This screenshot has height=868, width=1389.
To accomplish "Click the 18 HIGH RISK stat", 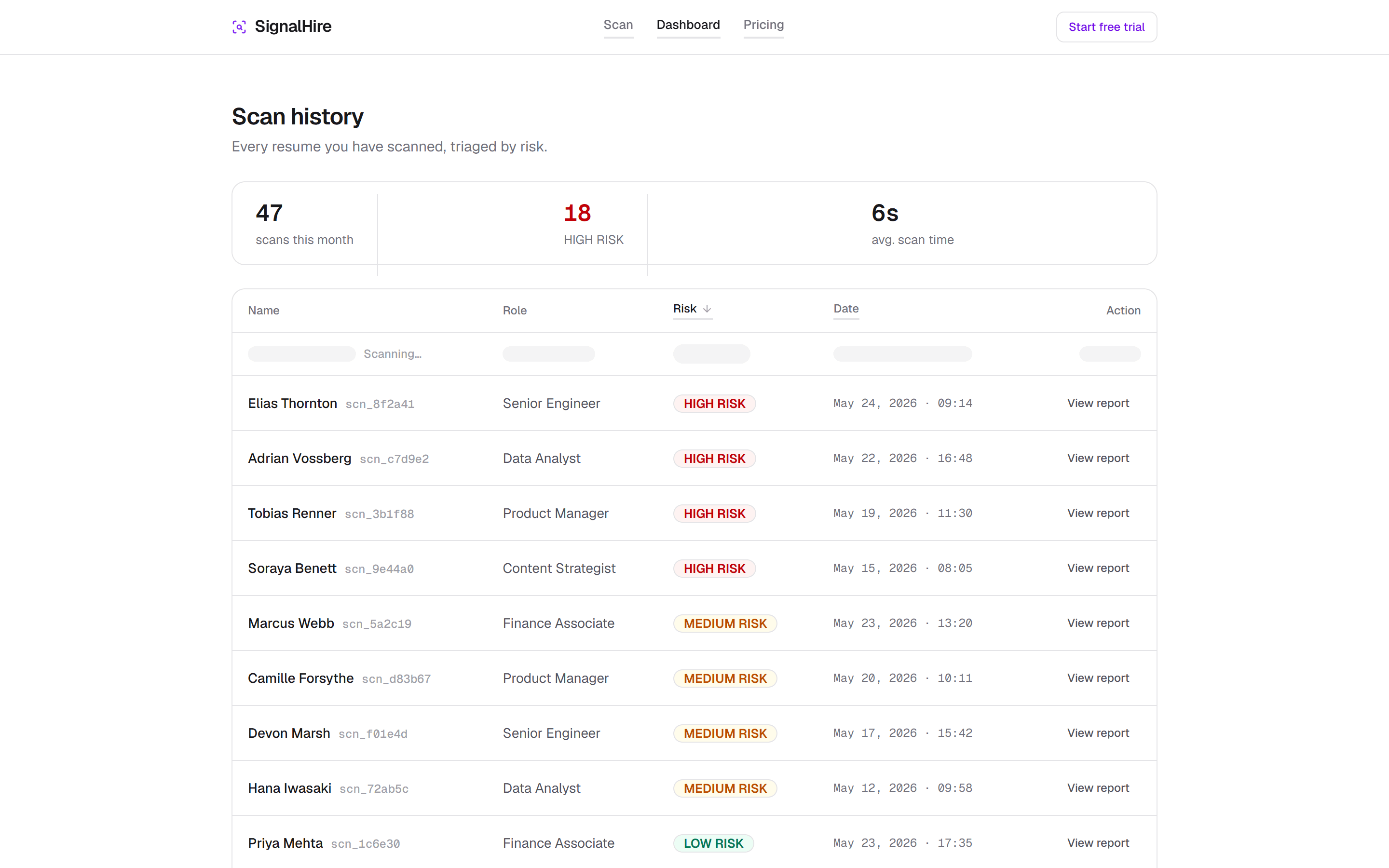I will coord(594,224).
